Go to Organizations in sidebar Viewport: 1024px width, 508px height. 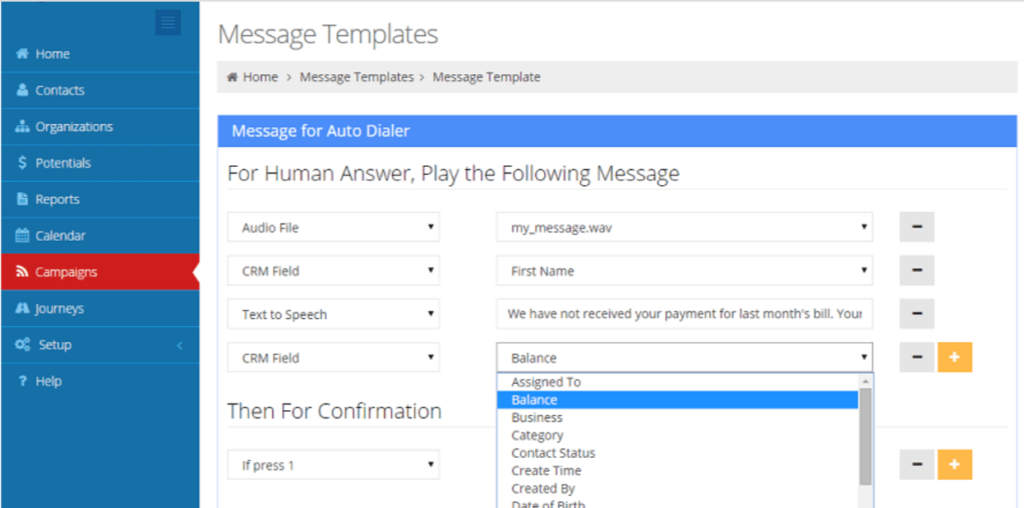[100, 127]
